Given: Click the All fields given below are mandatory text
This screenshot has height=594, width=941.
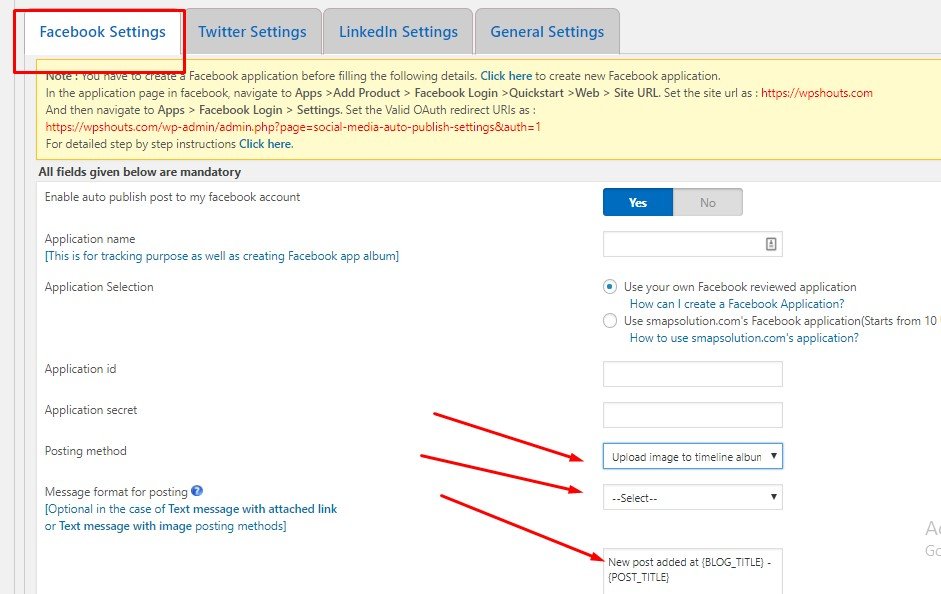Looking at the screenshot, I should click(x=140, y=172).
